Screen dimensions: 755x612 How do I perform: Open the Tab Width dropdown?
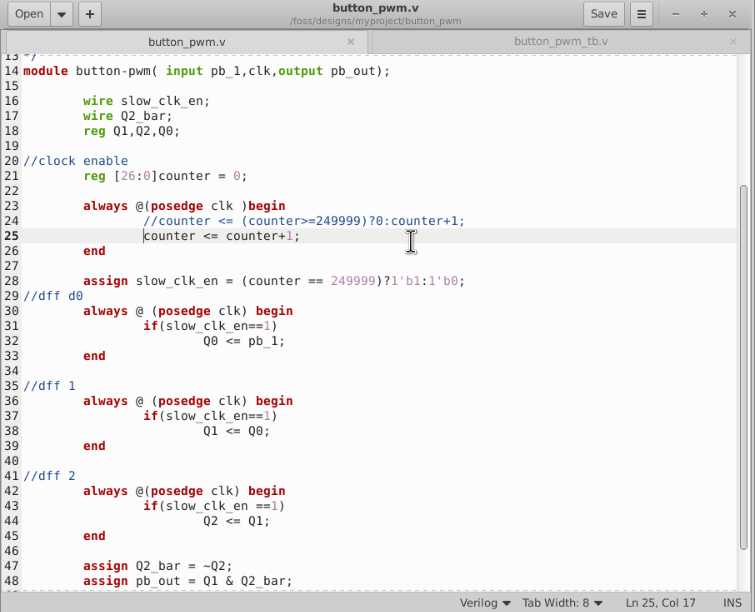[x=562, y=603]
